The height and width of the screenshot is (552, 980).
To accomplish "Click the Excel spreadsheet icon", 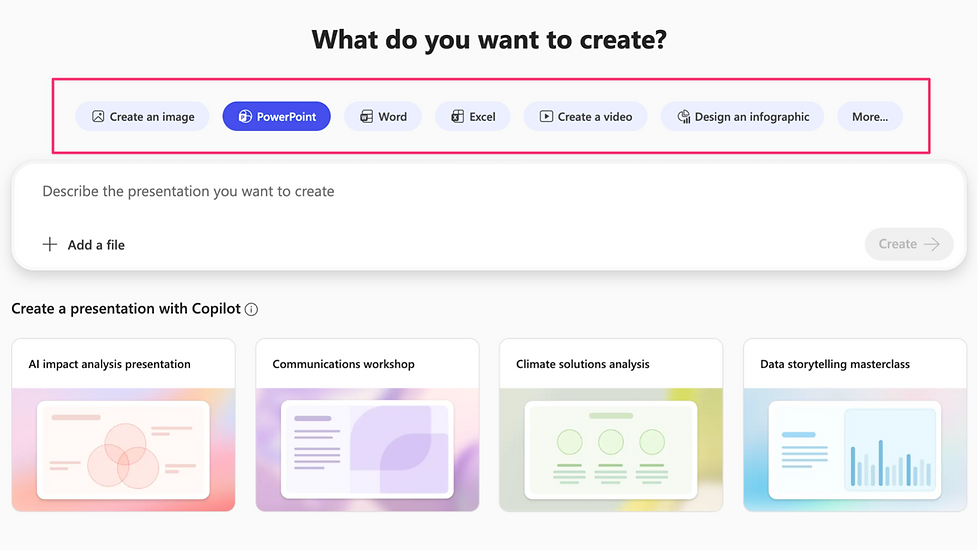I will [x=458, y=116].
